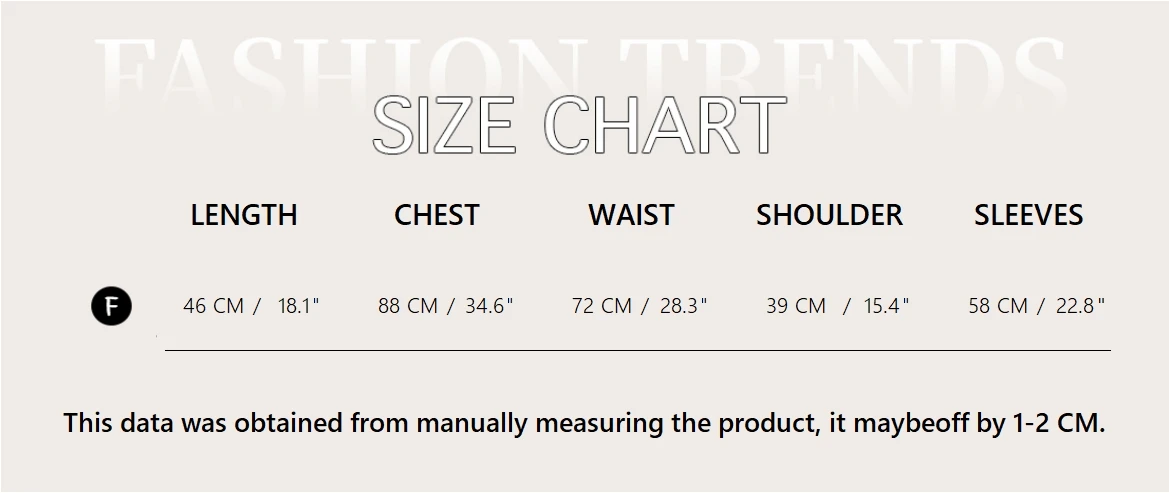Select the SLEEVES column header
1169x493 pixels.
tap(1028, 215)
